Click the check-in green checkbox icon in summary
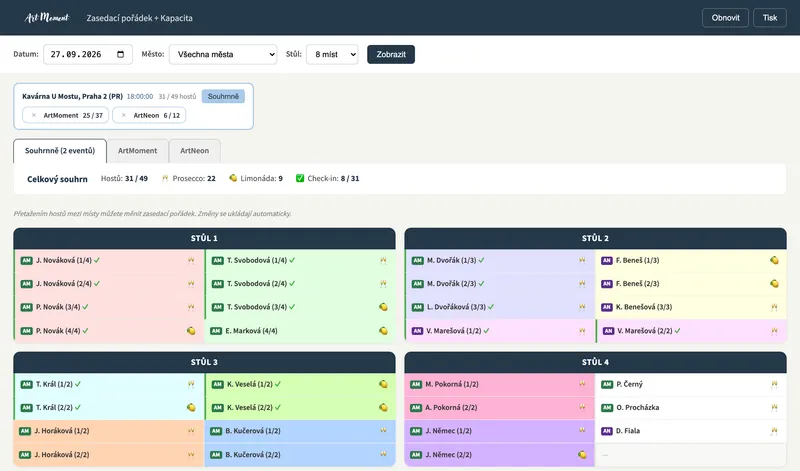800x471 pixels. coord(300,178)
